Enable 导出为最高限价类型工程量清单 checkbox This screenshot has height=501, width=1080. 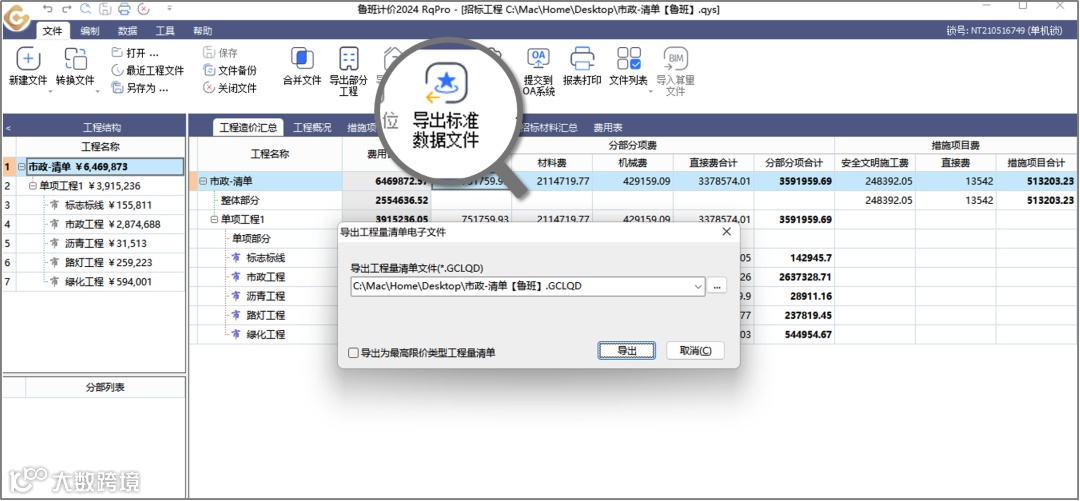pos(353,353)
